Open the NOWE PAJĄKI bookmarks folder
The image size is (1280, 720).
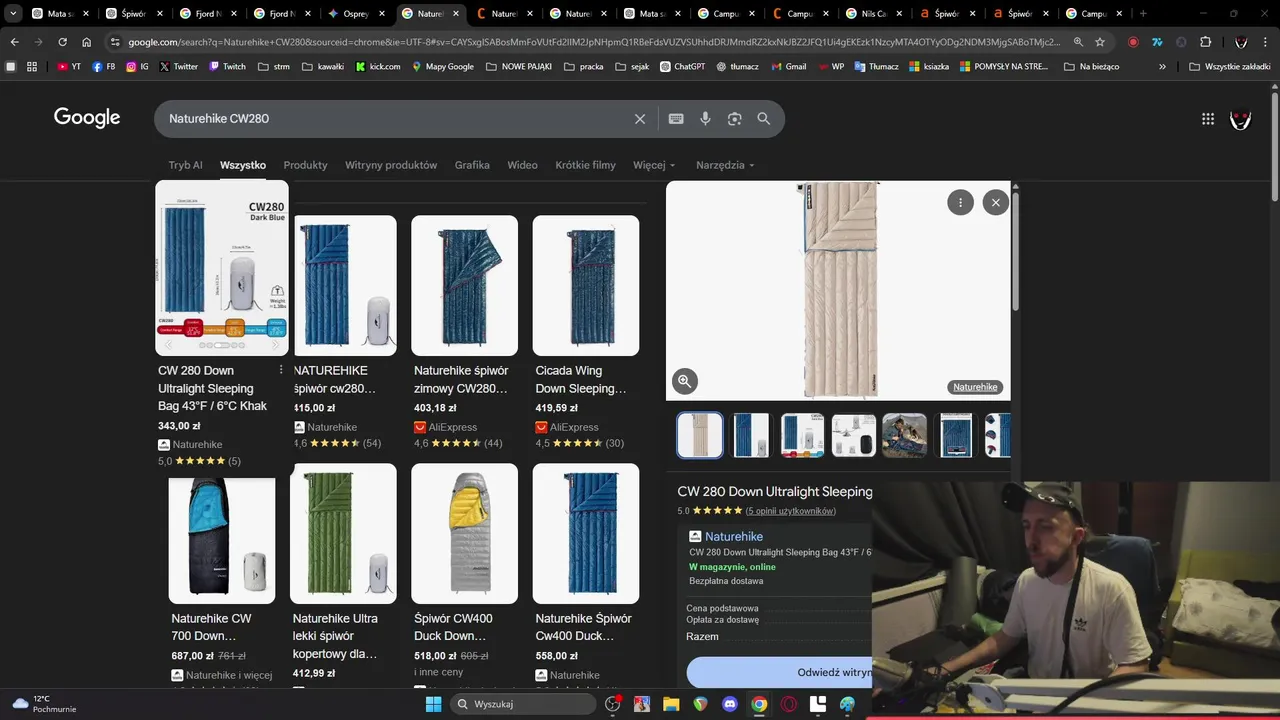(519, 66)
